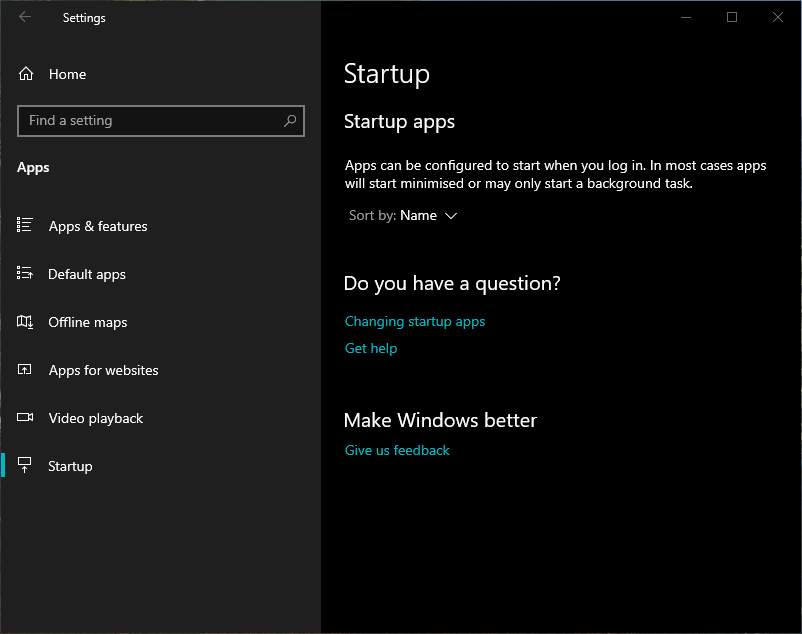Switch to the Startup page
This screenshot has height=634, width=802.
(70, 466)
